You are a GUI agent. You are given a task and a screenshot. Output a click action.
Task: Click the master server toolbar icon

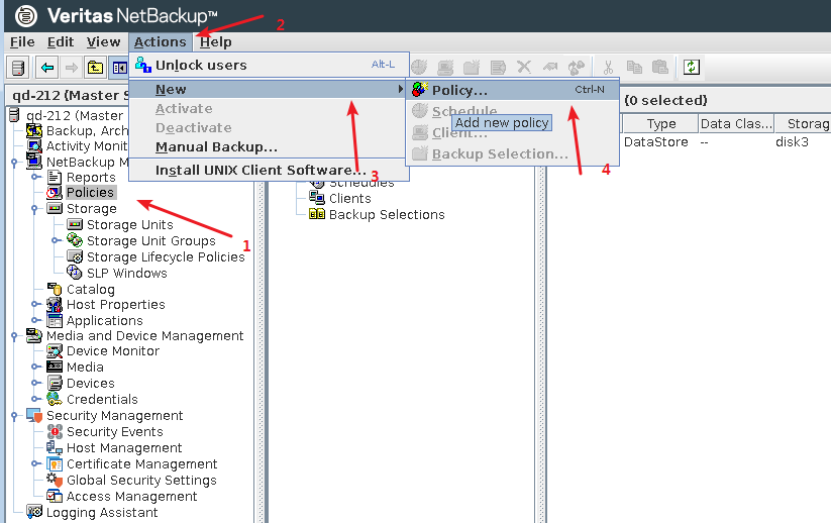(17, 67)
